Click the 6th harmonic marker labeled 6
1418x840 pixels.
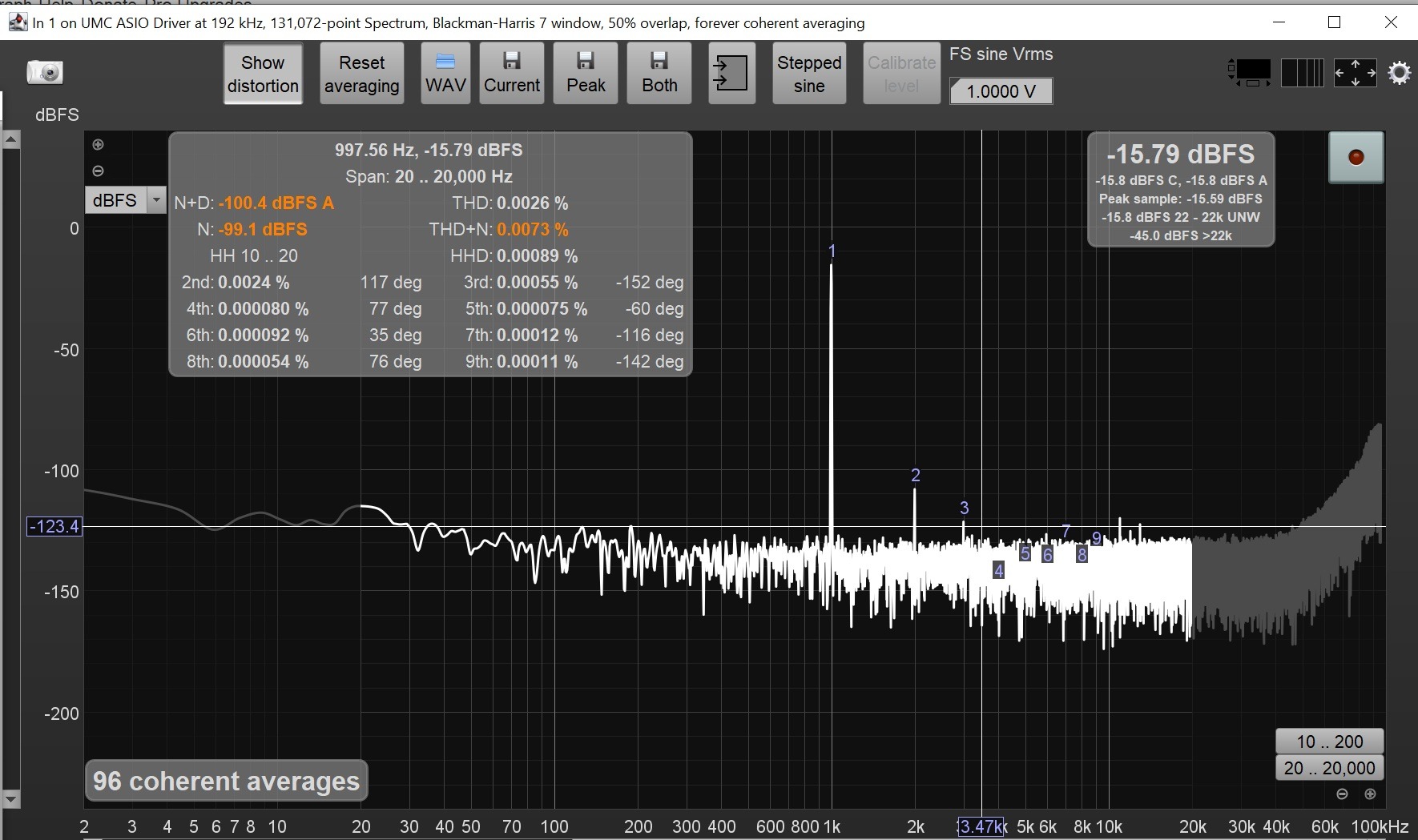point(1047,554)
